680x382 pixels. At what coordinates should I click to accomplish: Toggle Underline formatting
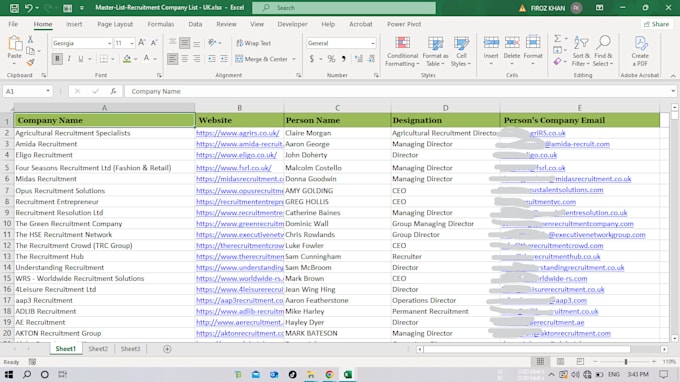tap(81, 59)
